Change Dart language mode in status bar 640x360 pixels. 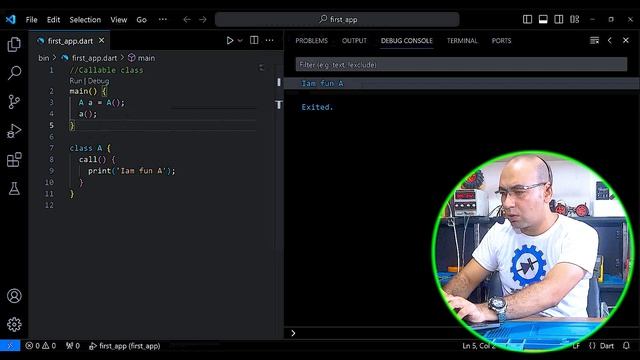[607, 346]
